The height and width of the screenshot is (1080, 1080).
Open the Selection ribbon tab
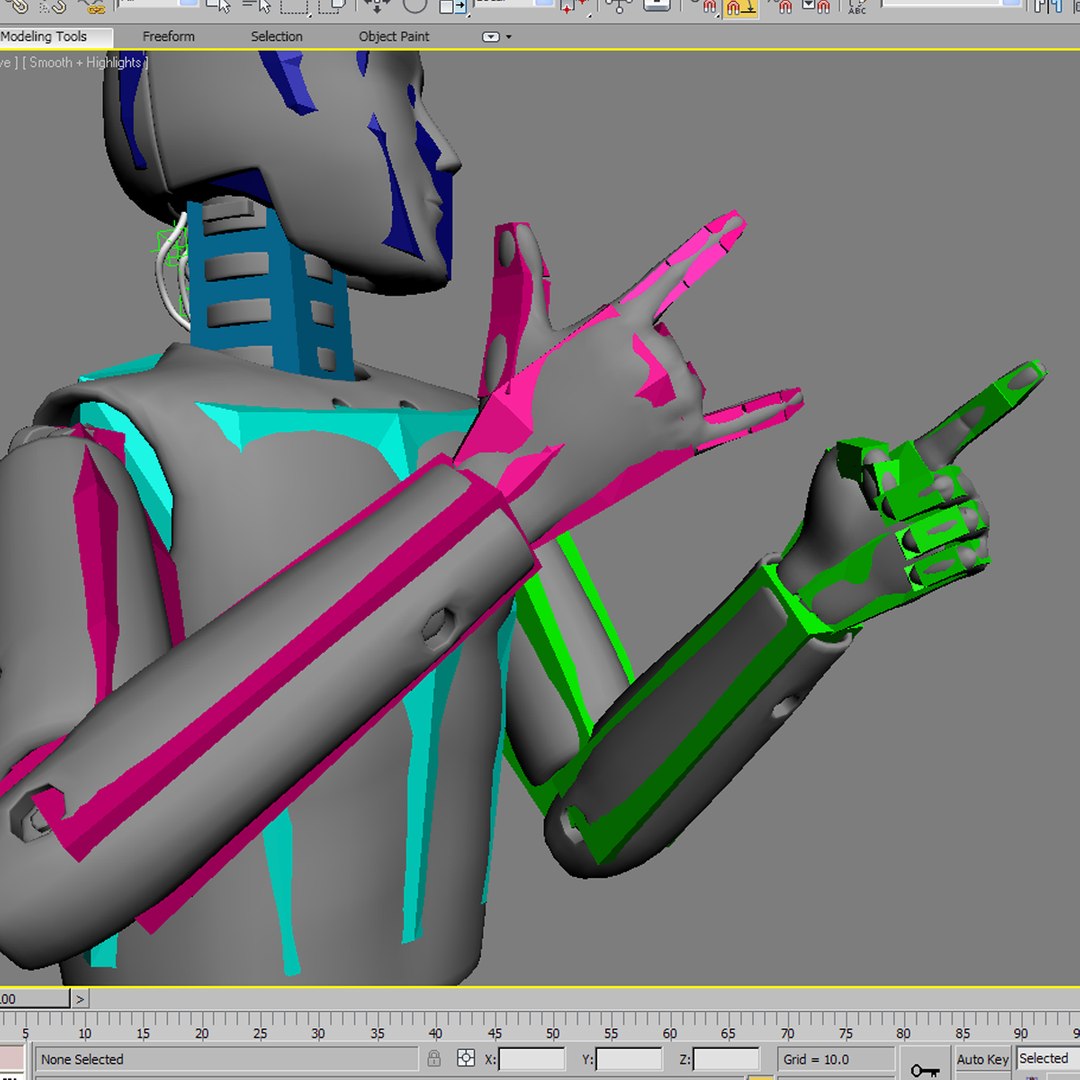(x=276, y=37)
